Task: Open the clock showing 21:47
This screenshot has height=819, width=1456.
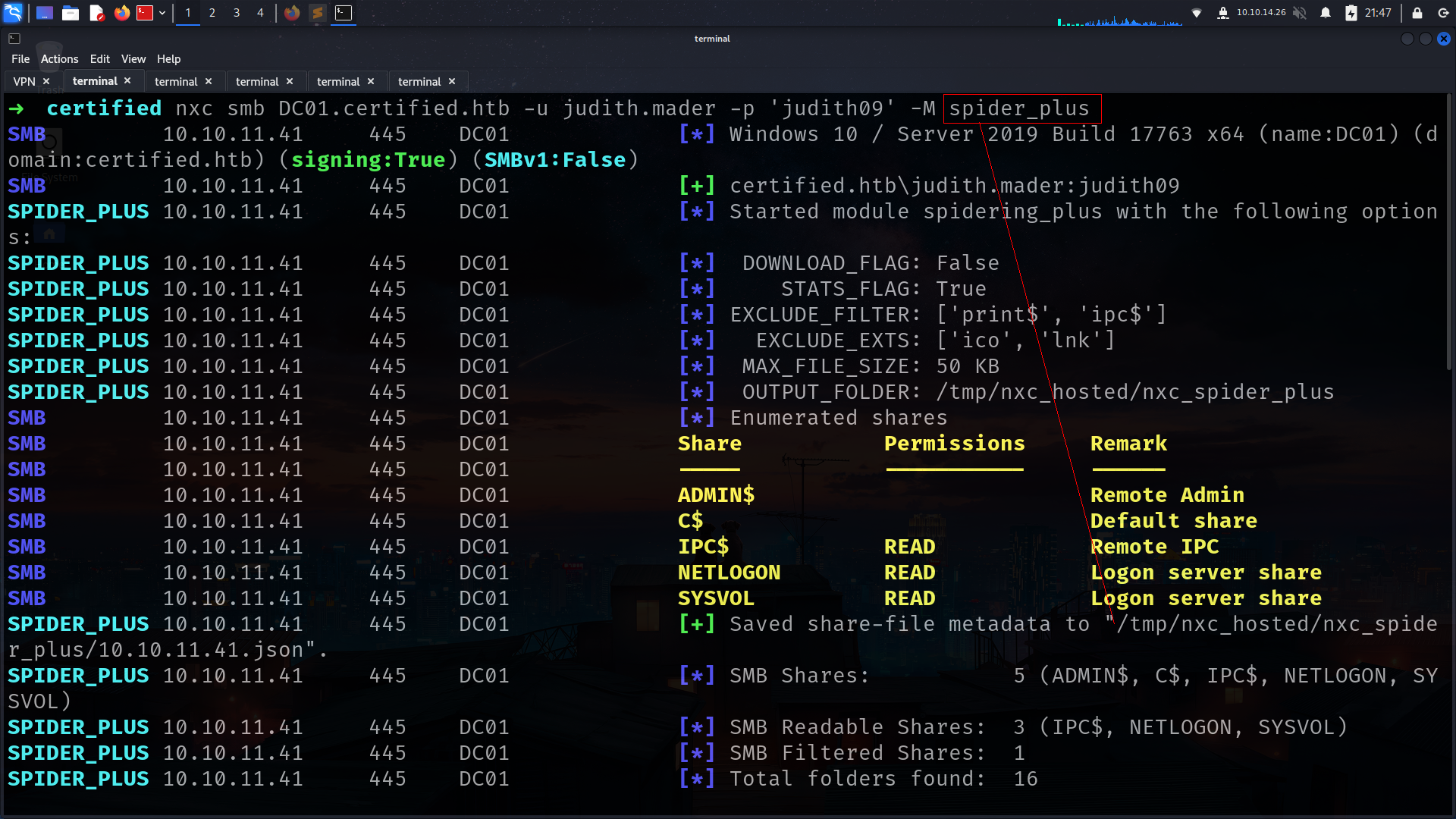Action: pyautogui.click(x=1378, y=13)
